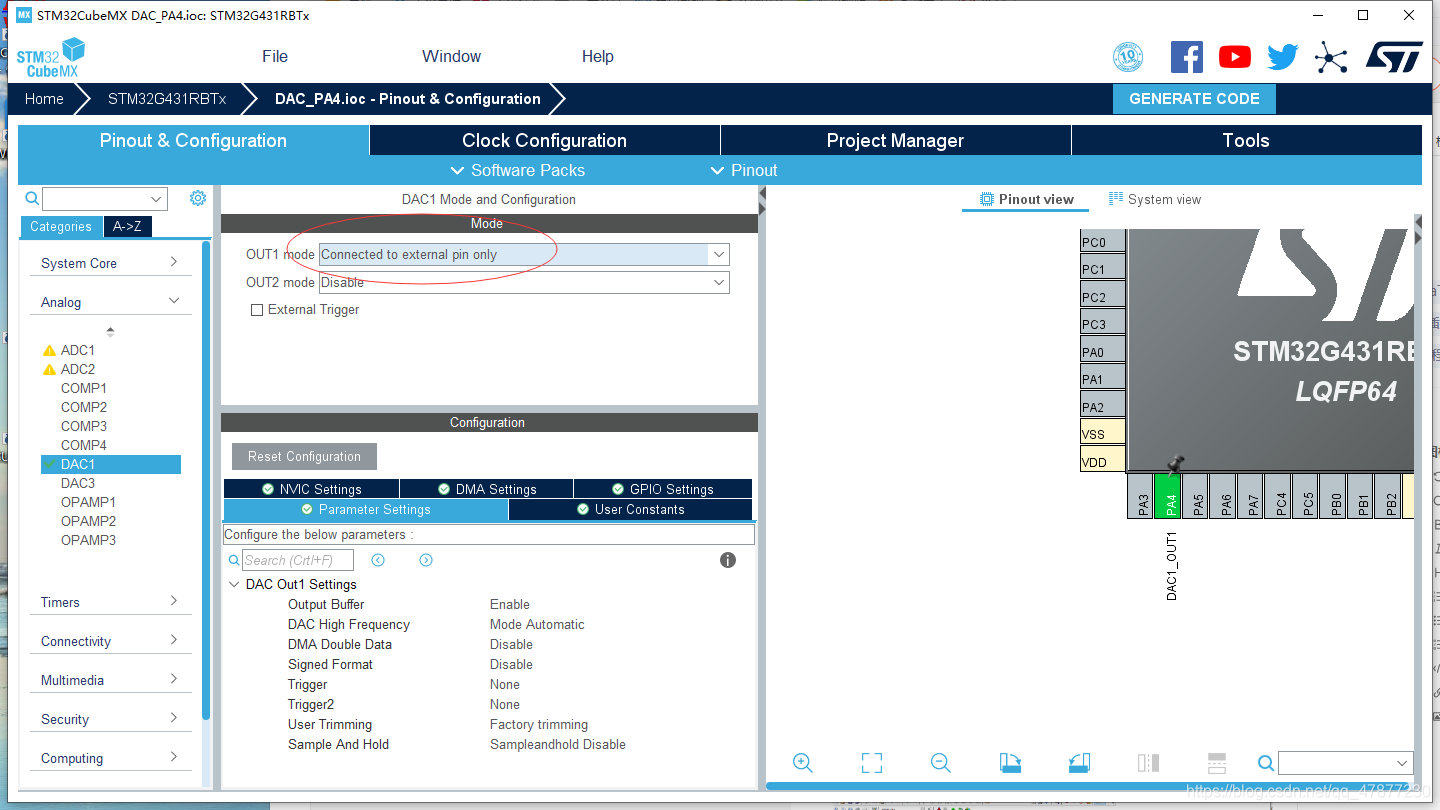
Task: Open the NVIC Settings tab
Action: pos(311,489)
